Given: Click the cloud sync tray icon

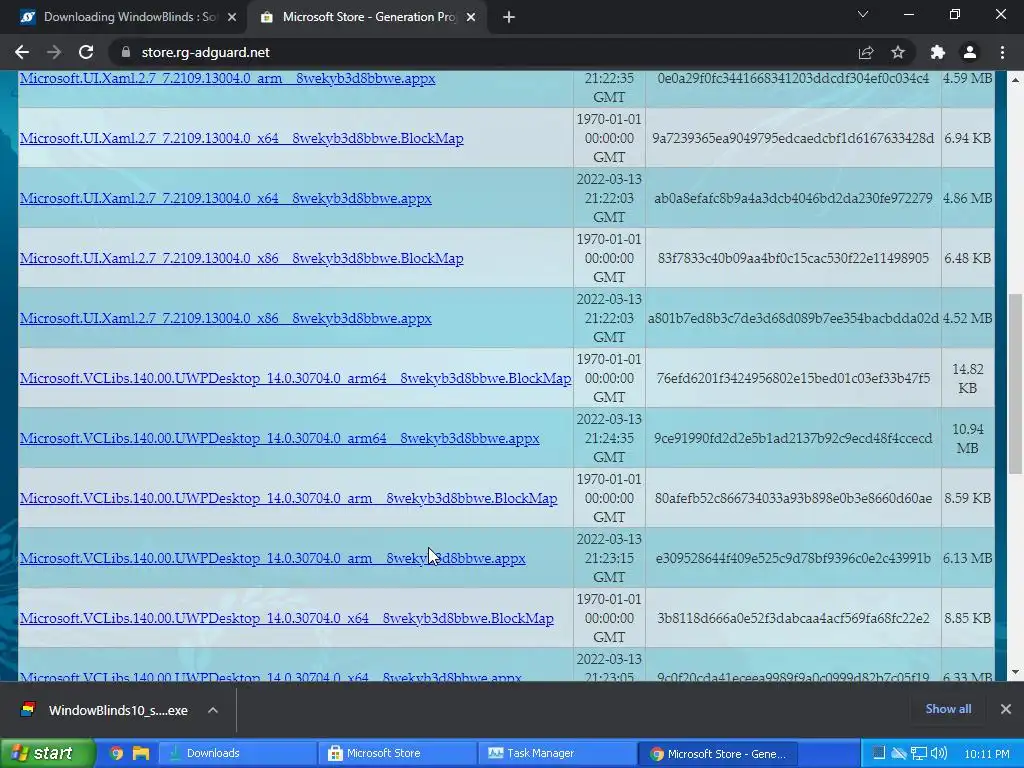Looking at the screenshot, I should [899, 754].
